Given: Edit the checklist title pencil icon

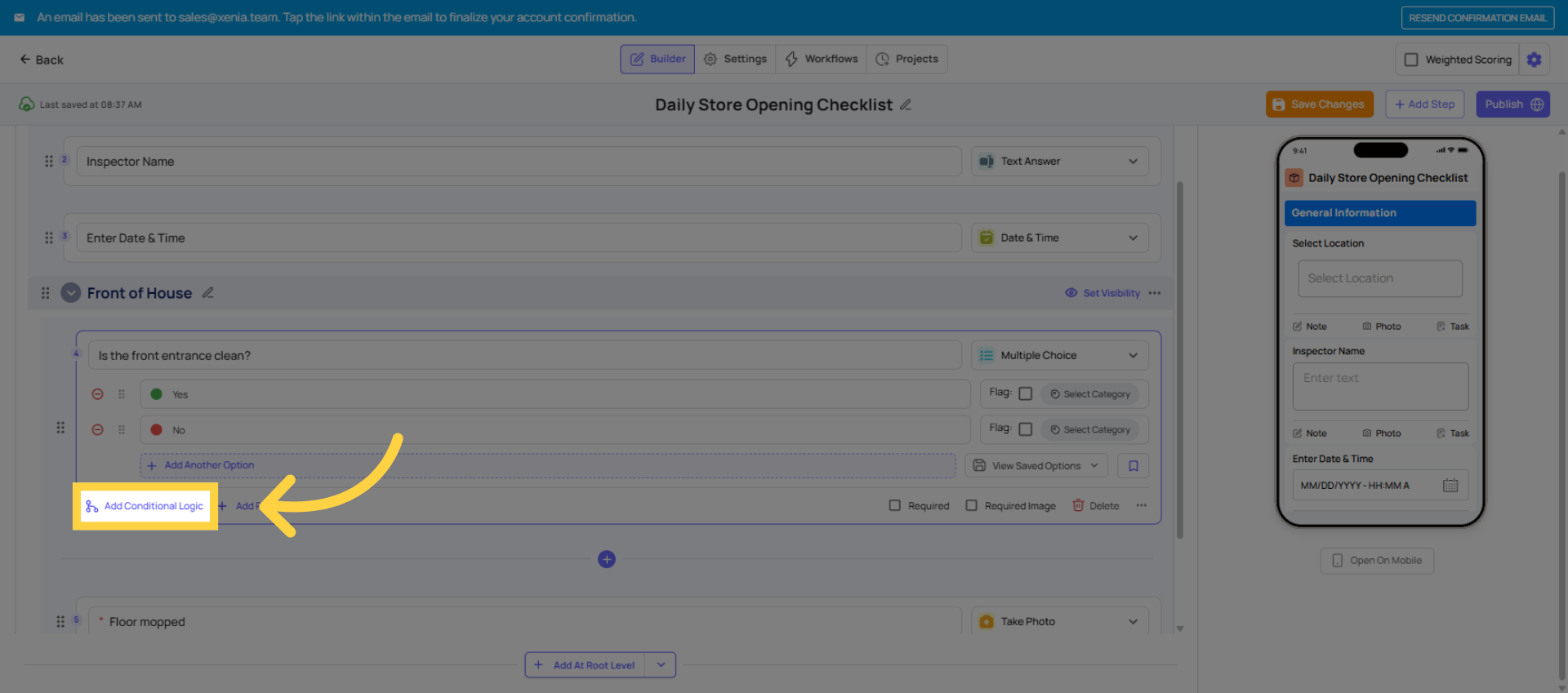Looking at the screenshot, I should (906, 104).
